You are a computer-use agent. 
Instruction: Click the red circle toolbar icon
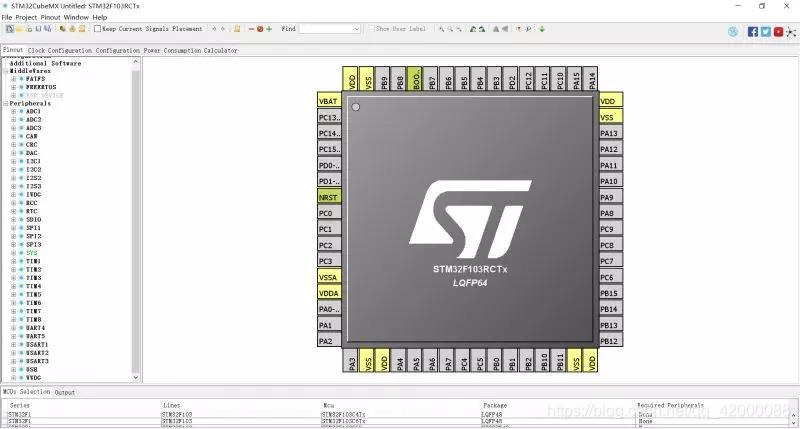pos(260,29)
